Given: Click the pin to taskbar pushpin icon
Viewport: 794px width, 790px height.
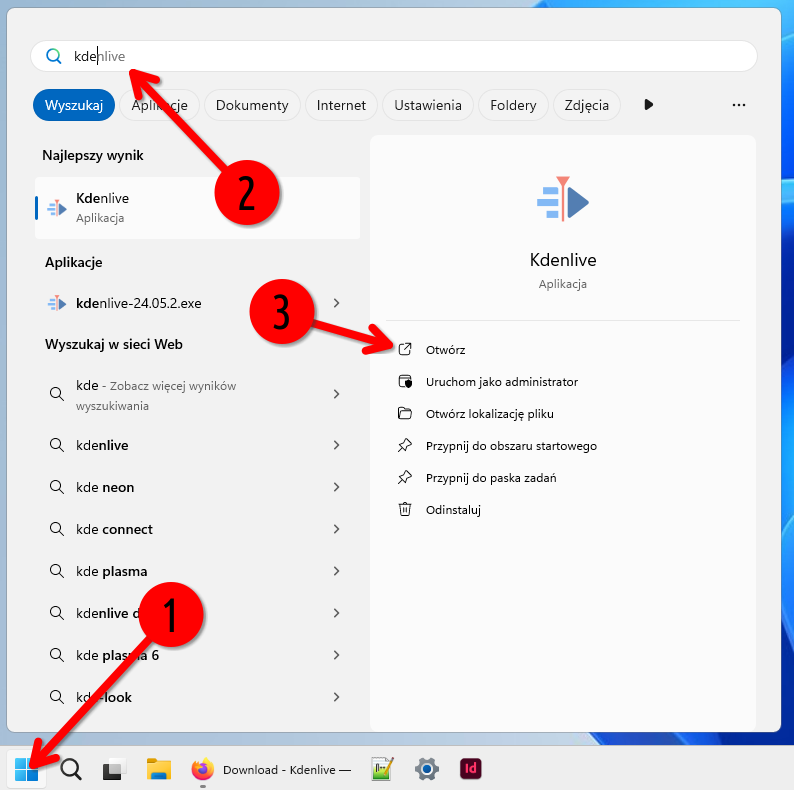Looking at the screenshot, I should pos(405,478).
